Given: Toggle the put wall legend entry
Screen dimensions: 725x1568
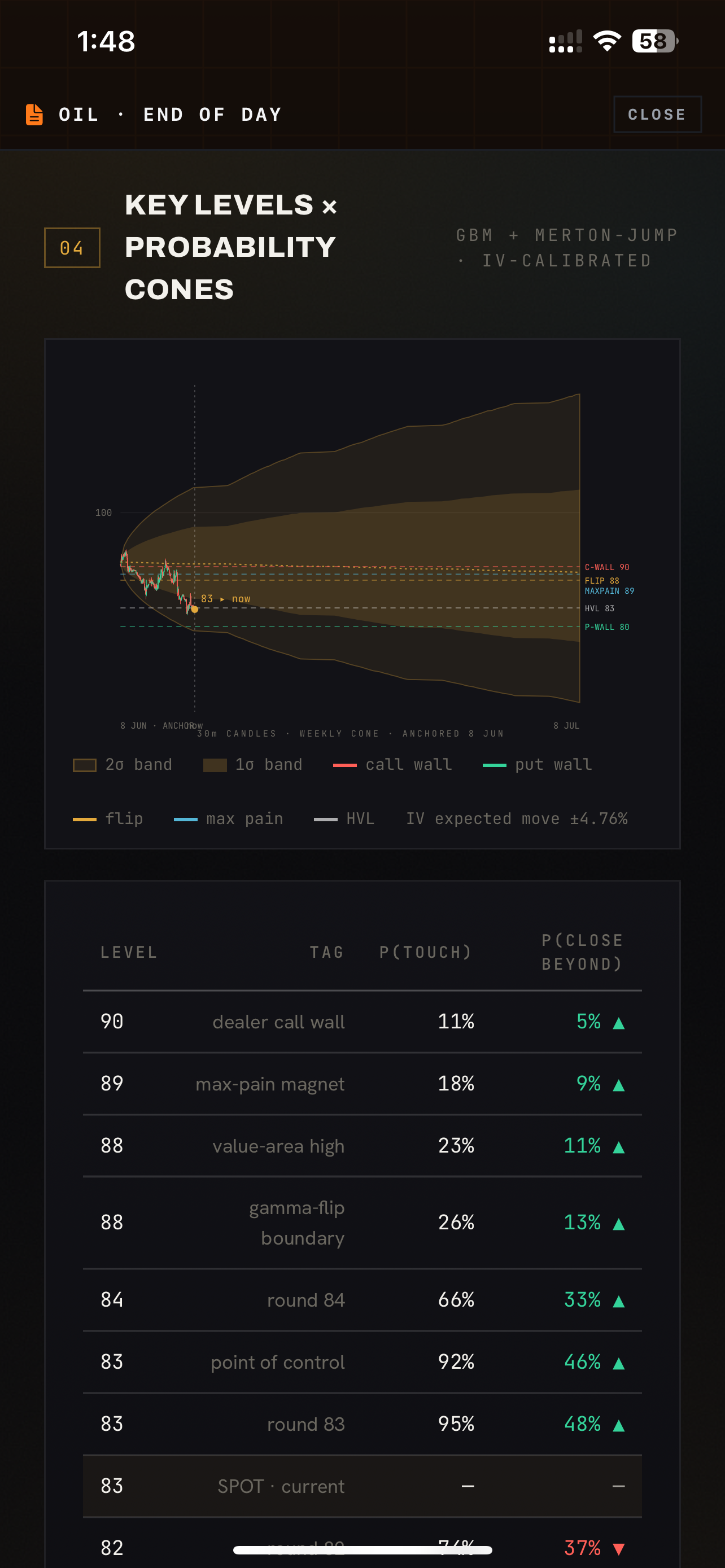Looking at the screenshot, I should tap(537, 765).
